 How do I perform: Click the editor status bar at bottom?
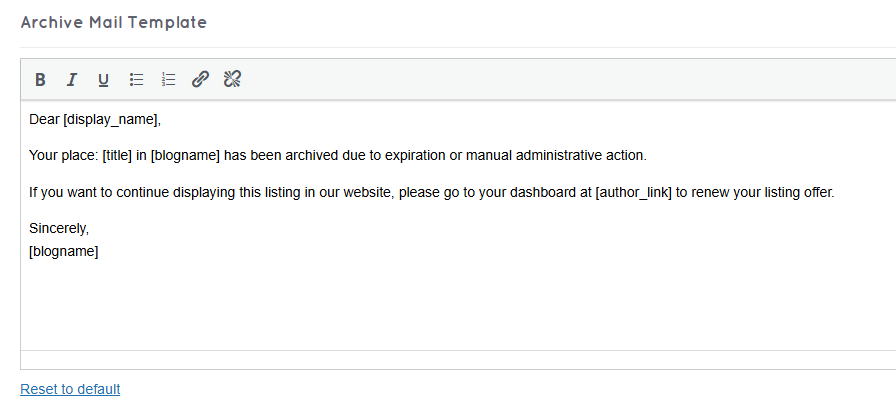click(400, 360)
